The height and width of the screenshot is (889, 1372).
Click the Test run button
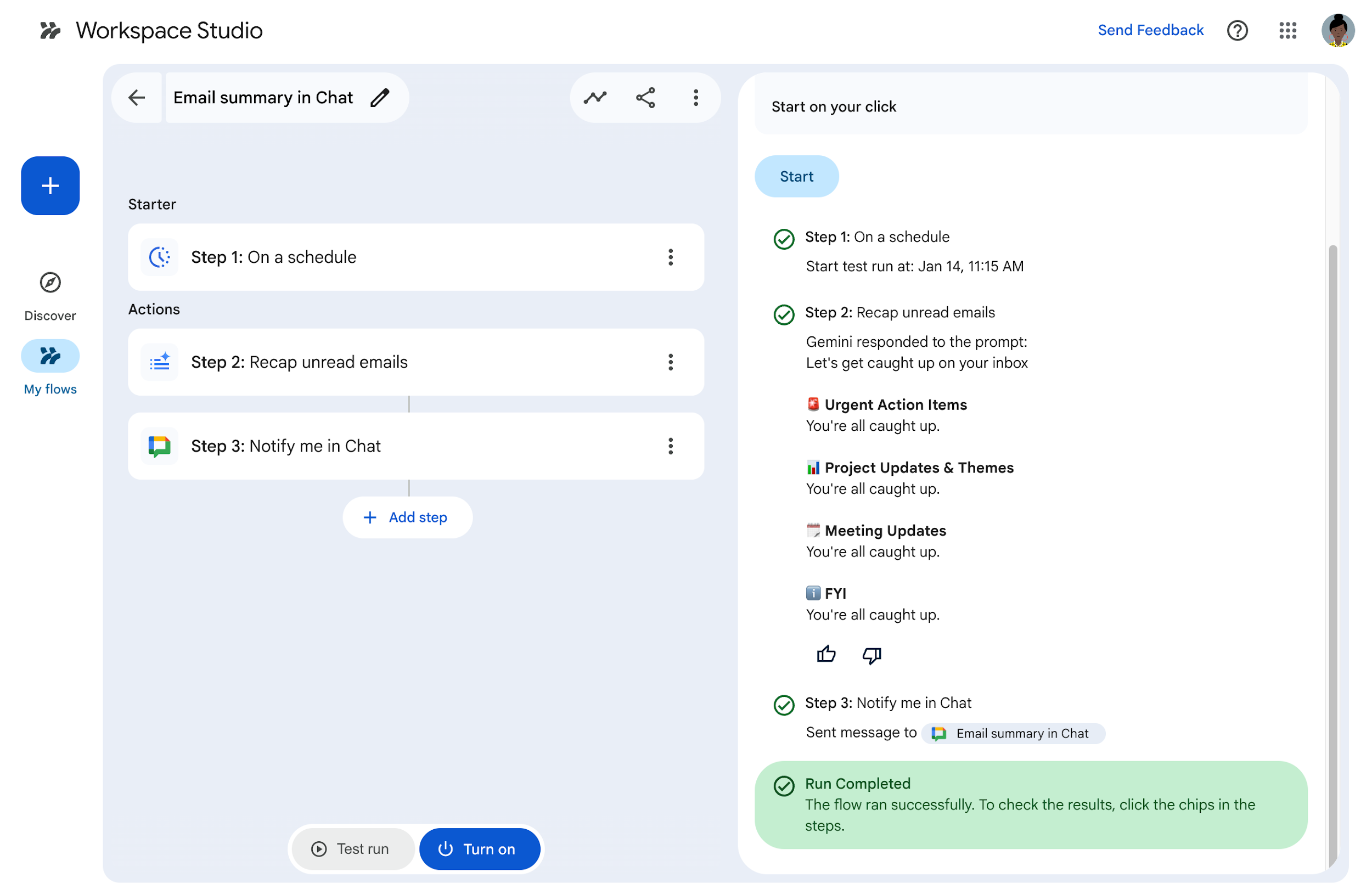tap(352, 848)
